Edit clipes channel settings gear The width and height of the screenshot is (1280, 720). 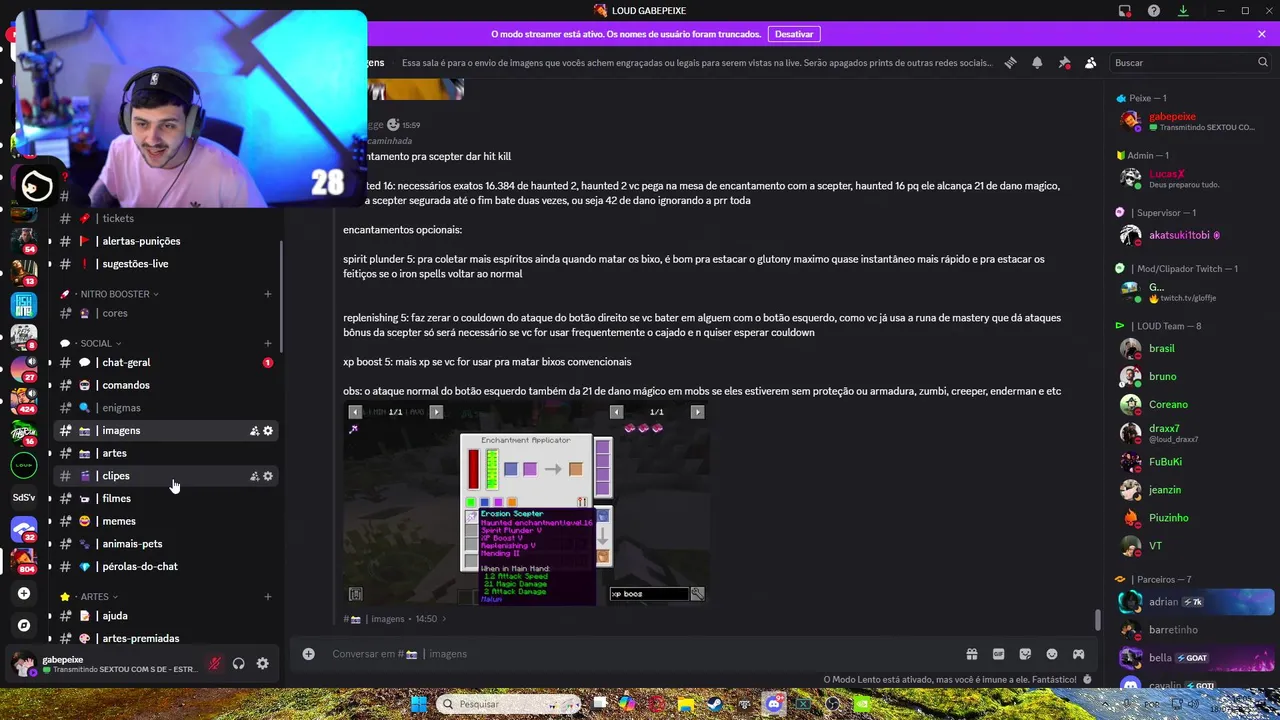point(268,476)
